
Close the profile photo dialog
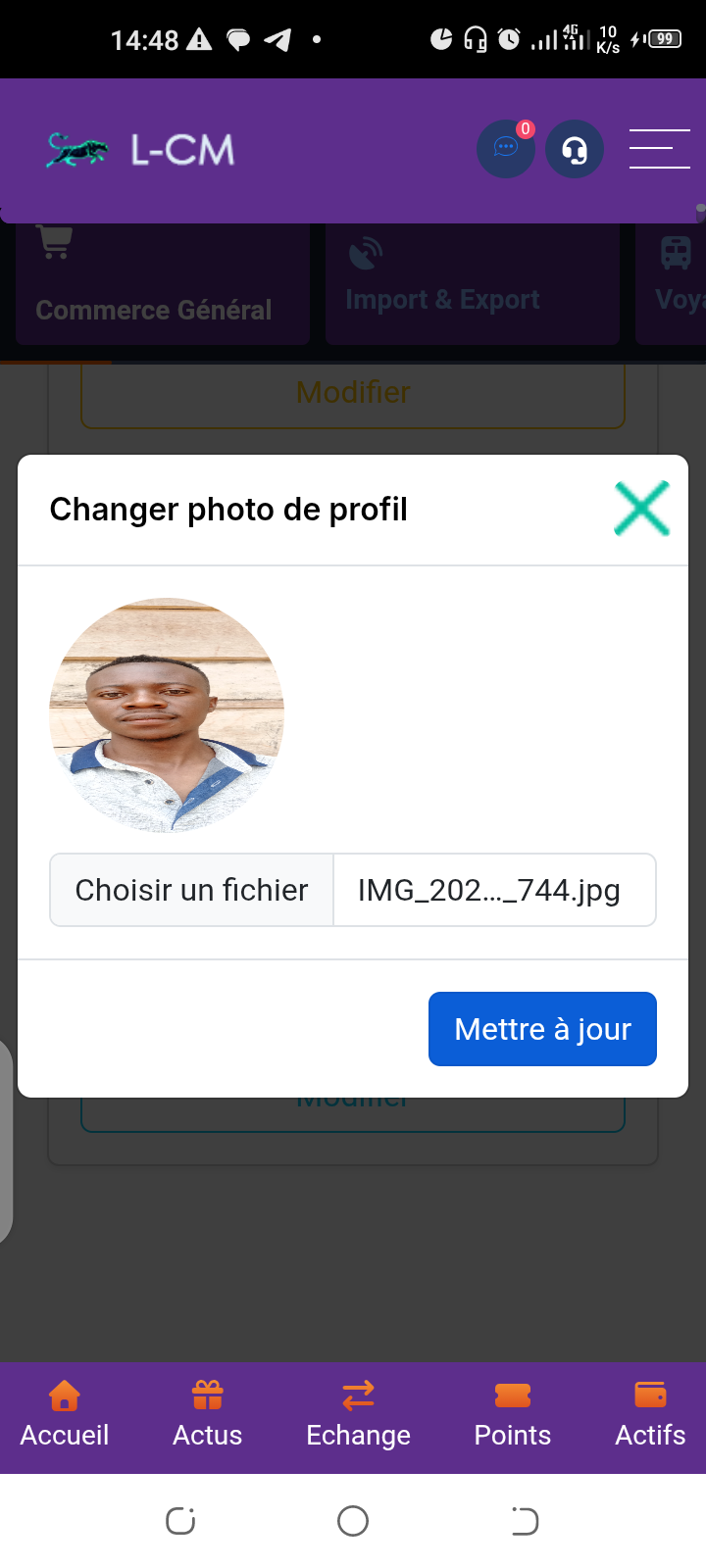click(641, 509)
